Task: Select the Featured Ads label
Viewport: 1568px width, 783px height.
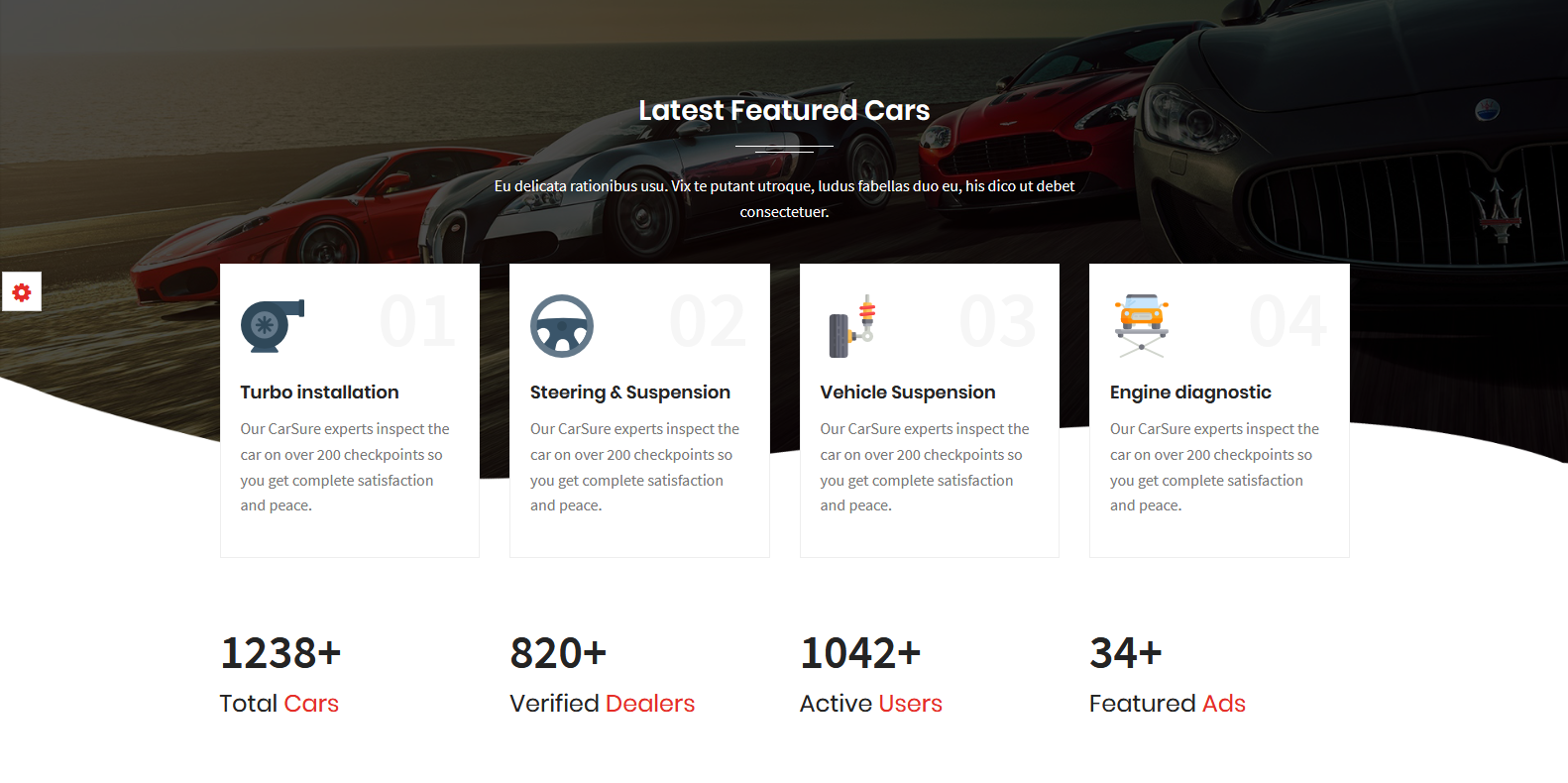Action: tap(1167, 704)
